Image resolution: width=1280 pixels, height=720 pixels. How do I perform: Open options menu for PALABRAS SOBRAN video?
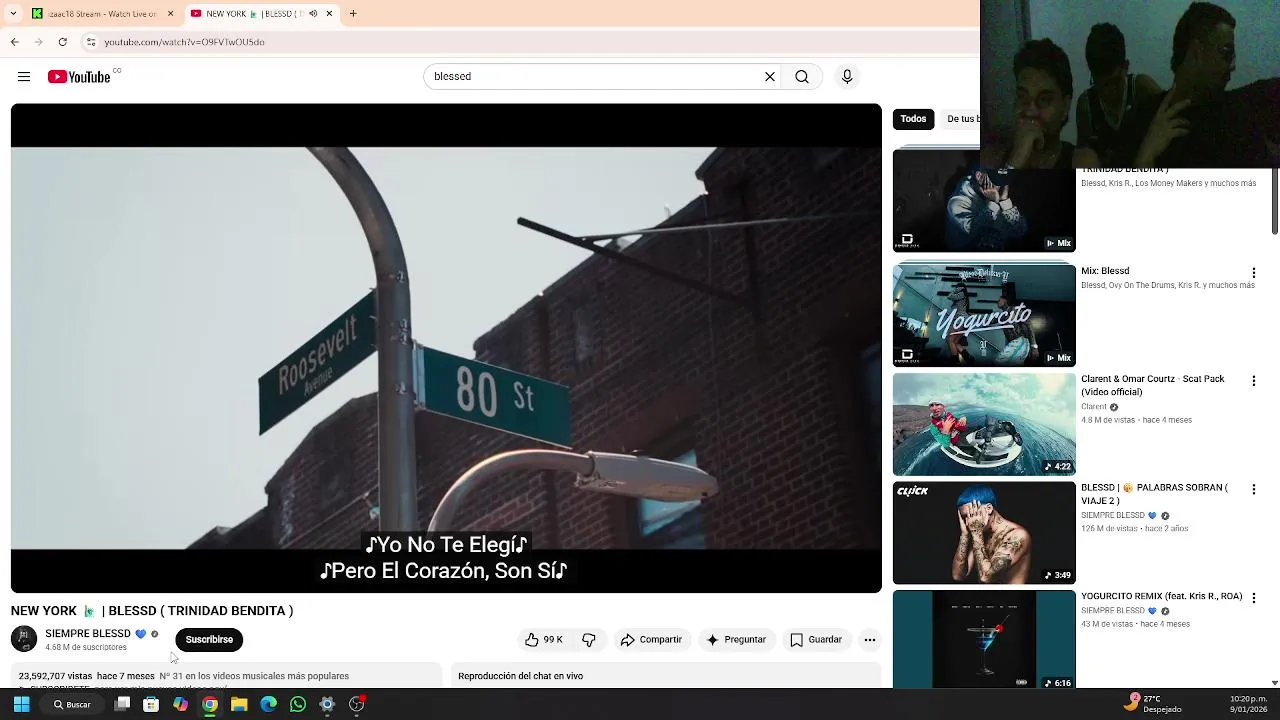(1253, 489)
